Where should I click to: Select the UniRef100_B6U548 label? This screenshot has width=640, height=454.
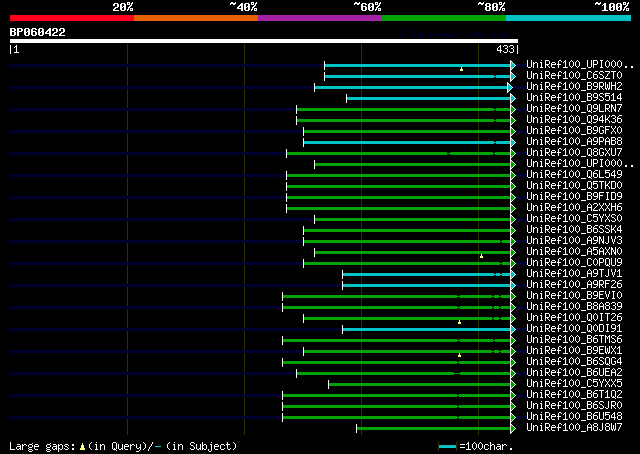pos(574,417)
